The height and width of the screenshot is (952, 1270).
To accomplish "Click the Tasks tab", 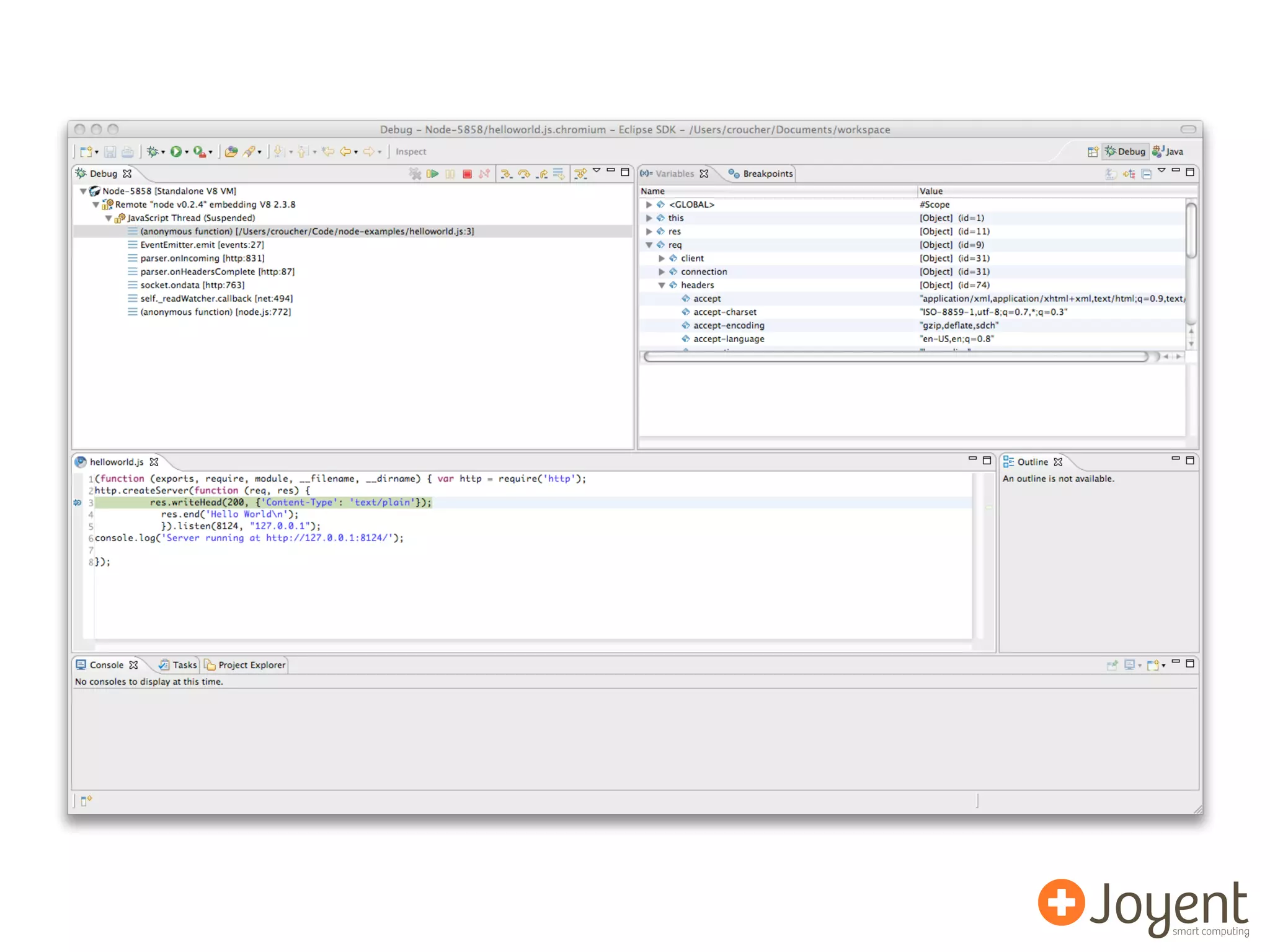I will tap(179, 665).
